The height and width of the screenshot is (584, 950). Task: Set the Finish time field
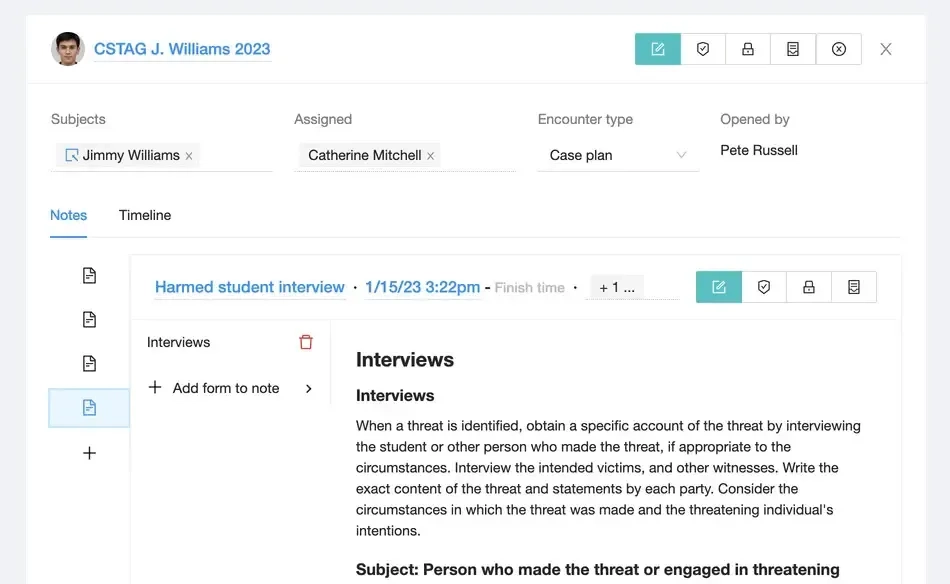click(x=529, y=288)
